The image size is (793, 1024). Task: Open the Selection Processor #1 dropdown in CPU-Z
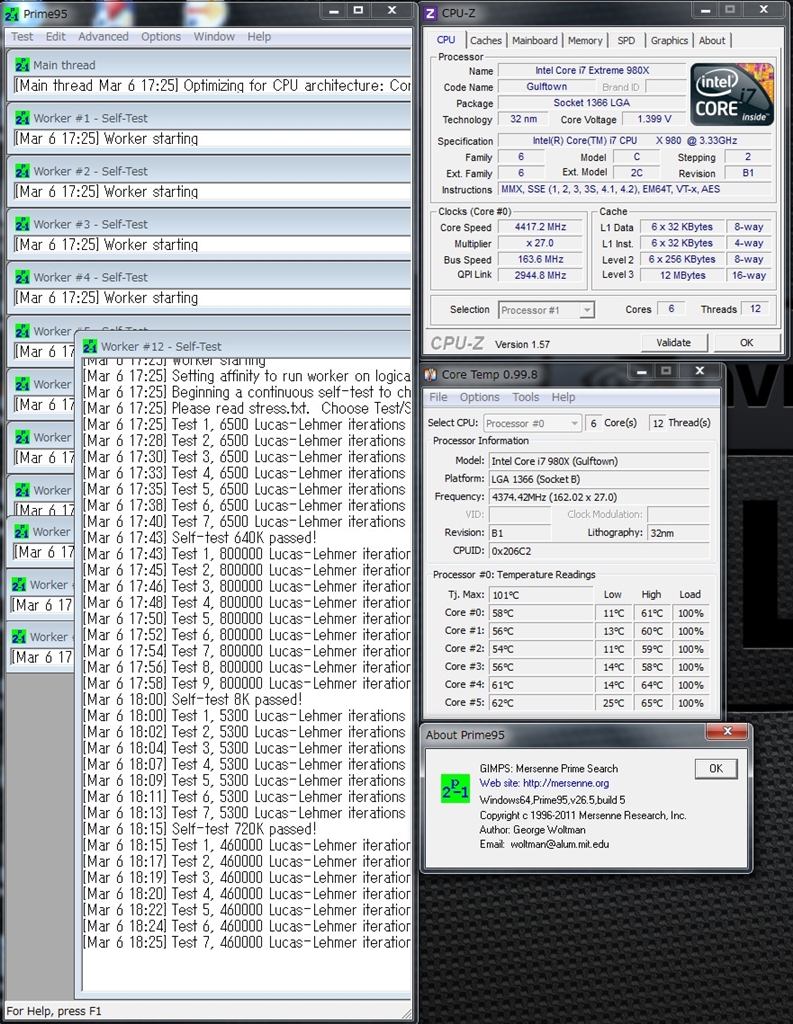(x=546, y=310)
